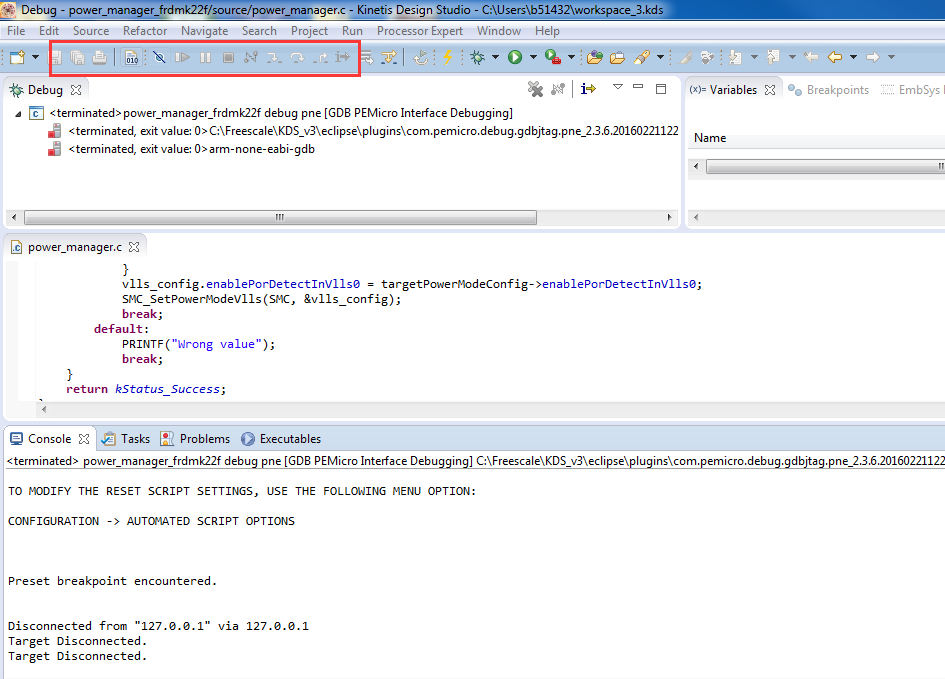Open the Back navigation history dropdown
The height and width of the screenshot is (679, 945).
coord(853,57)
